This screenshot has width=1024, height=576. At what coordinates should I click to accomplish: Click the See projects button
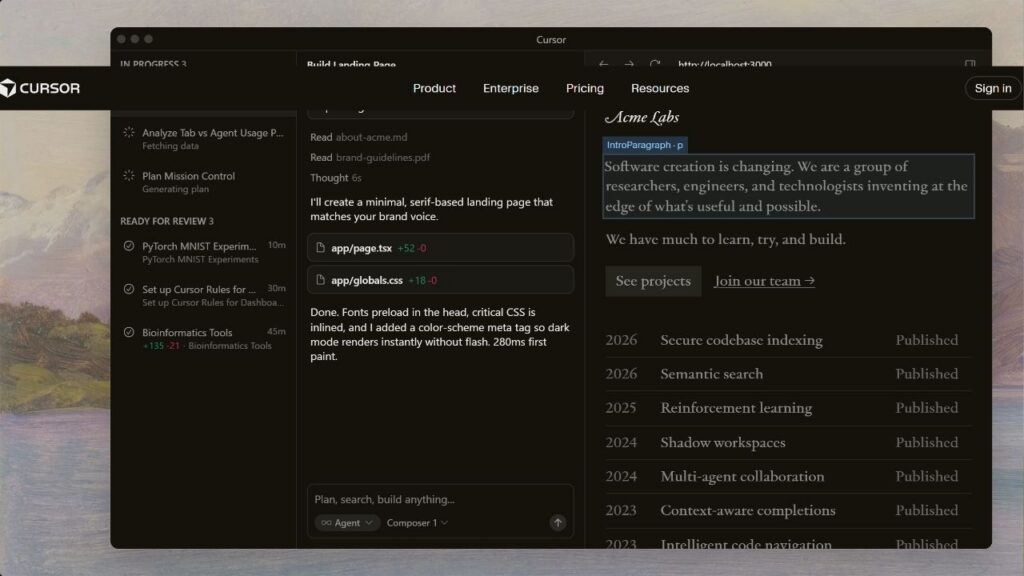click(x=653, y=281)
